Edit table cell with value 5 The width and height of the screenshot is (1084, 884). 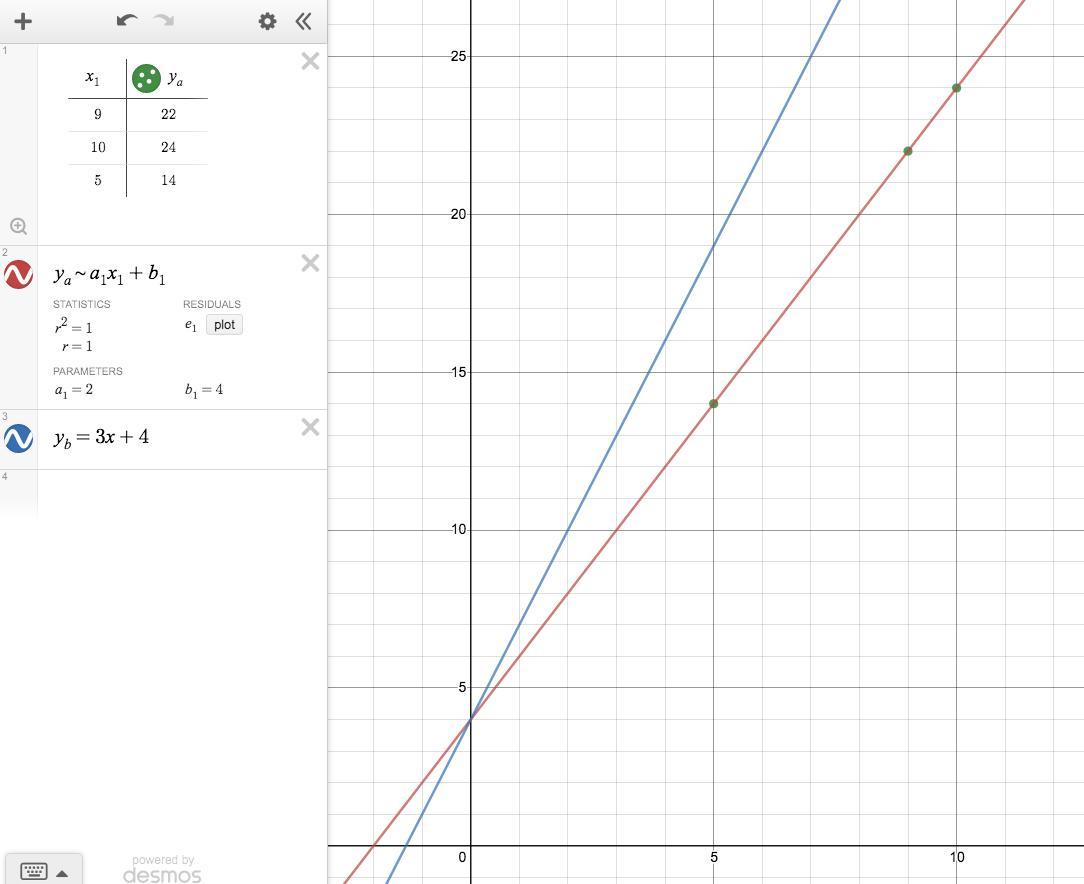pos(97,181)
